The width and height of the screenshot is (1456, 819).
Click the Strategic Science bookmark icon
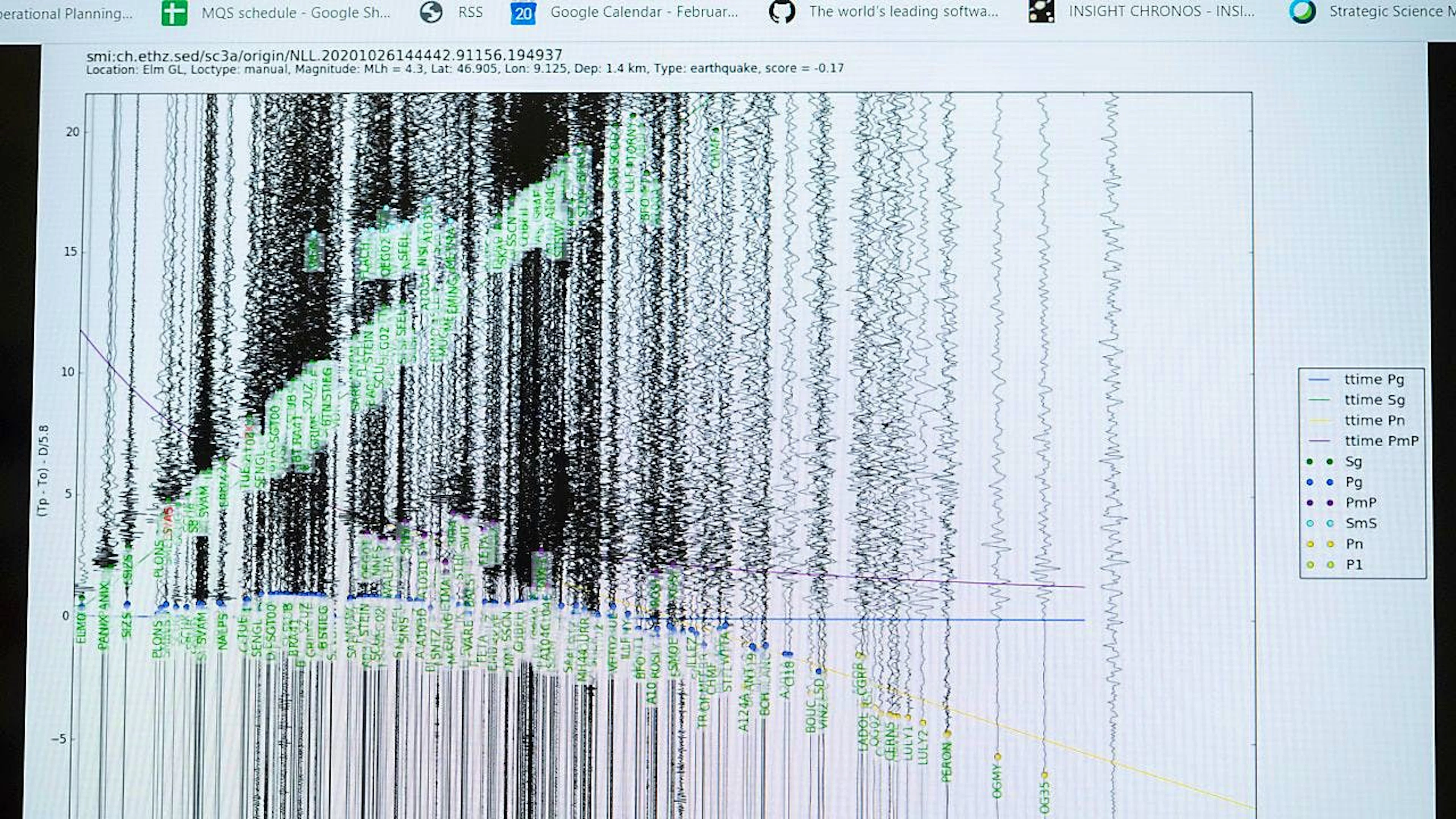point(1302,11)
